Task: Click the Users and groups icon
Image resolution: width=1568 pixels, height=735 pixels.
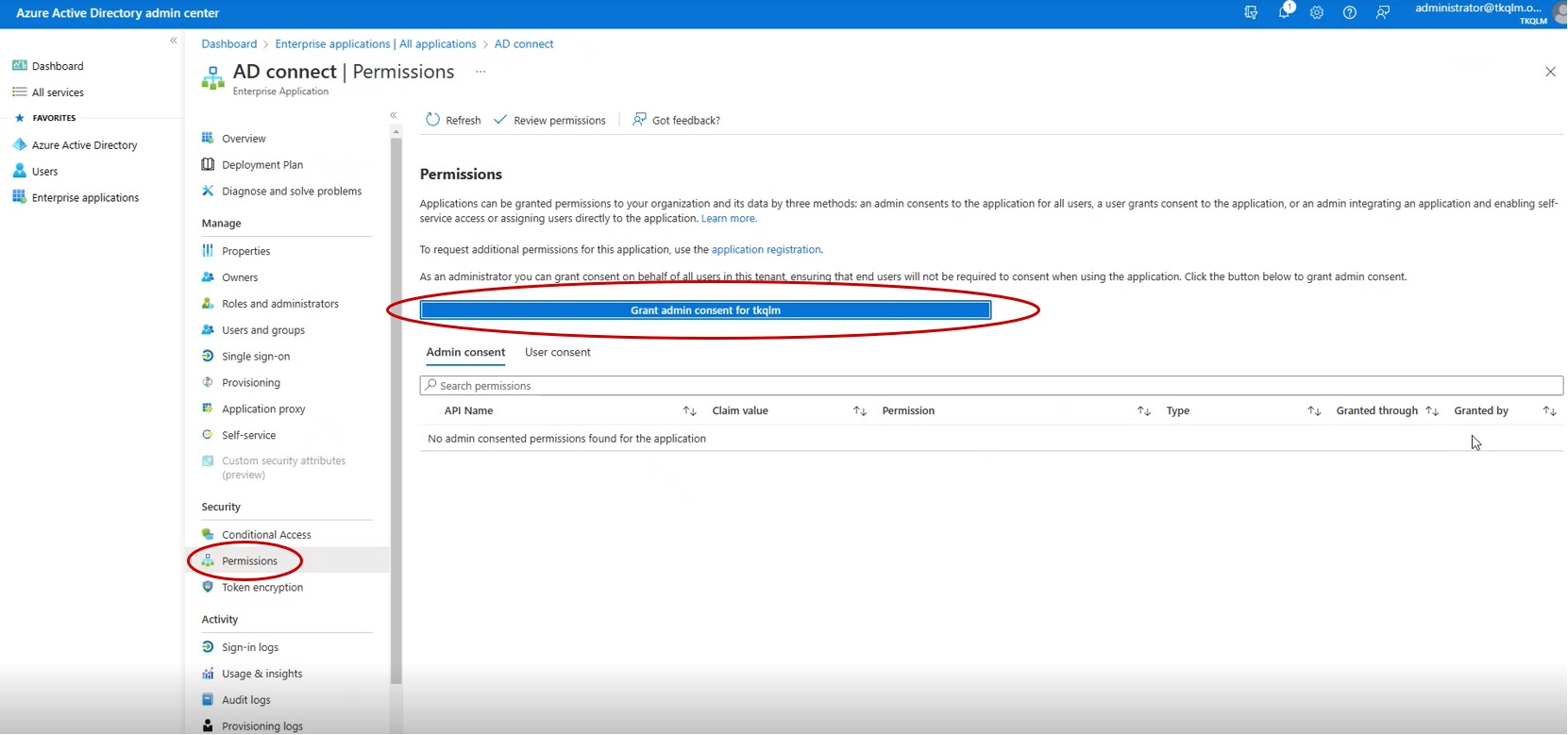Action: tap(208, 329)
